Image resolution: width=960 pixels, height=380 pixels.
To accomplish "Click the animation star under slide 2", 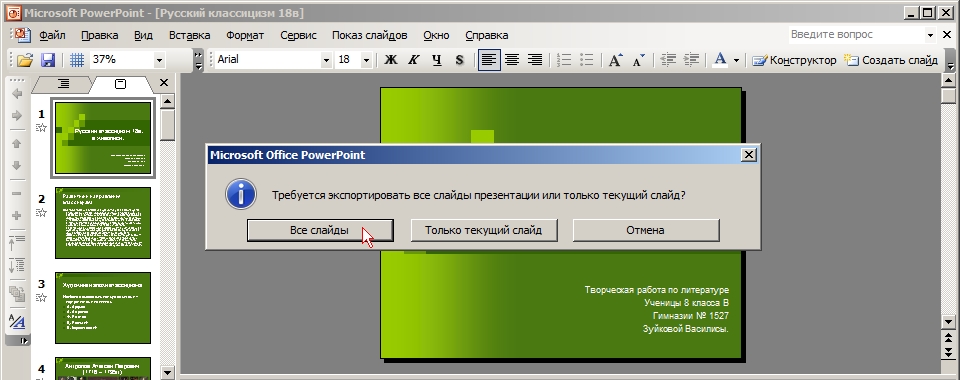I will (x=41, y=213).
